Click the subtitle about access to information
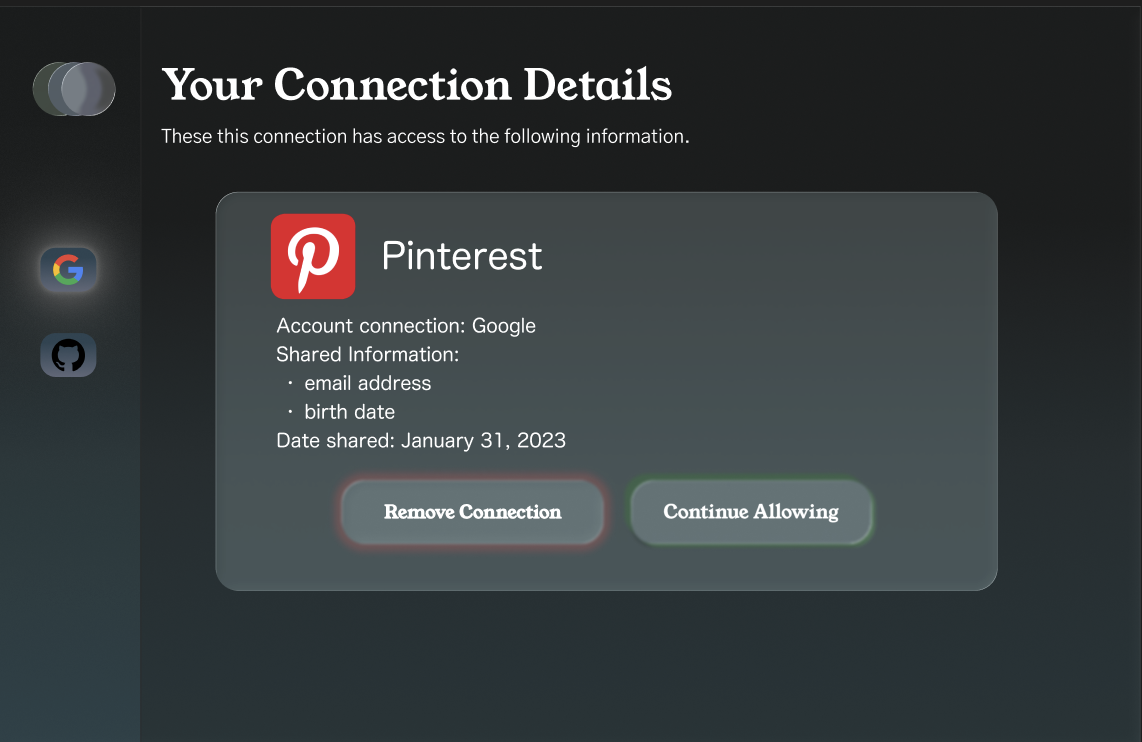Viewport: 1142px width, 742px height. point(425,136)
